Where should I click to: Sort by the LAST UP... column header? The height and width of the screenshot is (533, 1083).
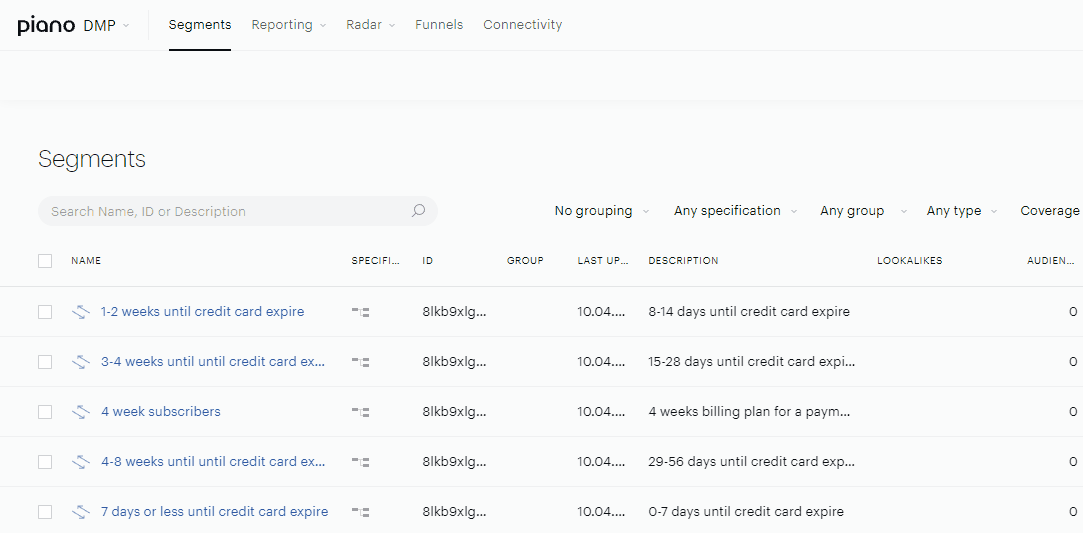tap(603, 261)
